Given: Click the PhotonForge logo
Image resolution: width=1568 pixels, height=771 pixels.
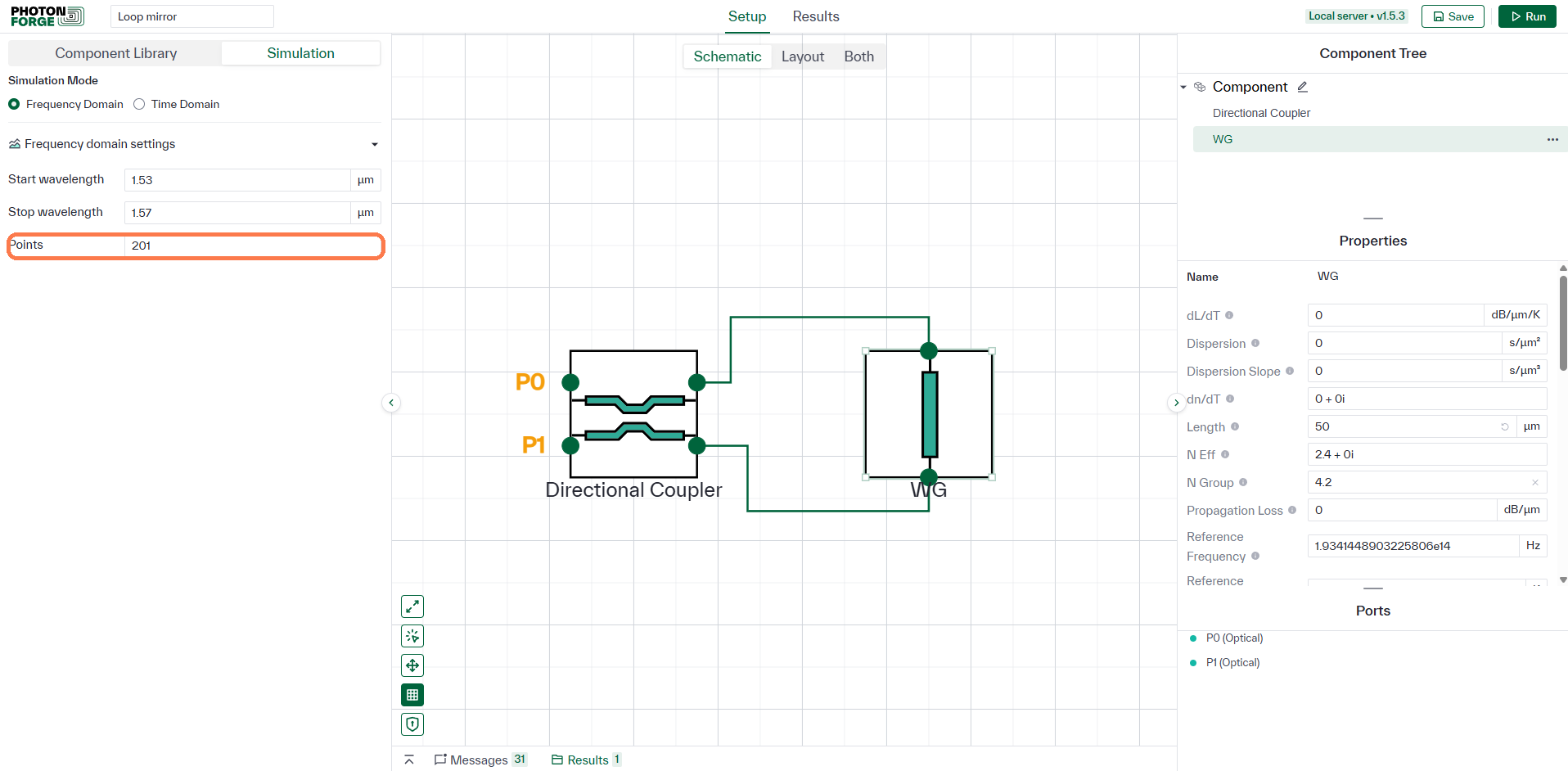Looking at the screenshot, I should pyautogui.click(x=47, y=16).
